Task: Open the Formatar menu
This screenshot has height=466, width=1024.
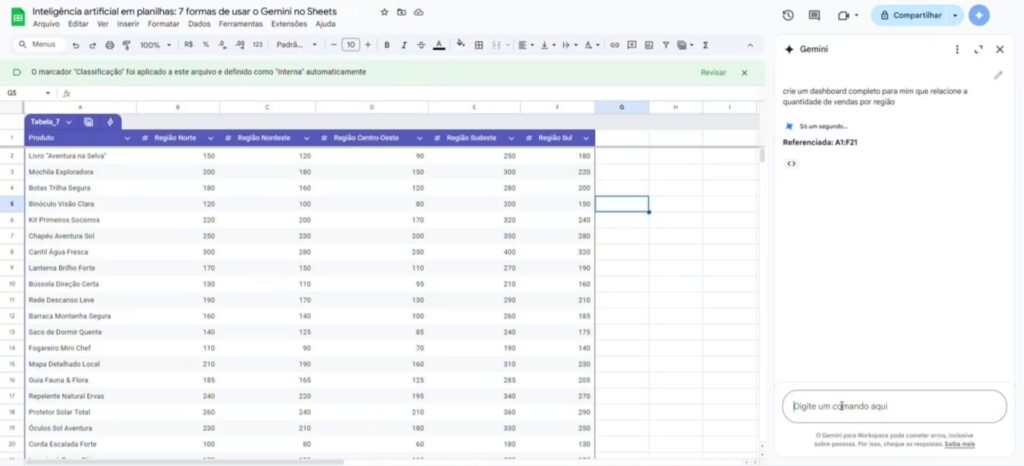Action: (163, 24)
